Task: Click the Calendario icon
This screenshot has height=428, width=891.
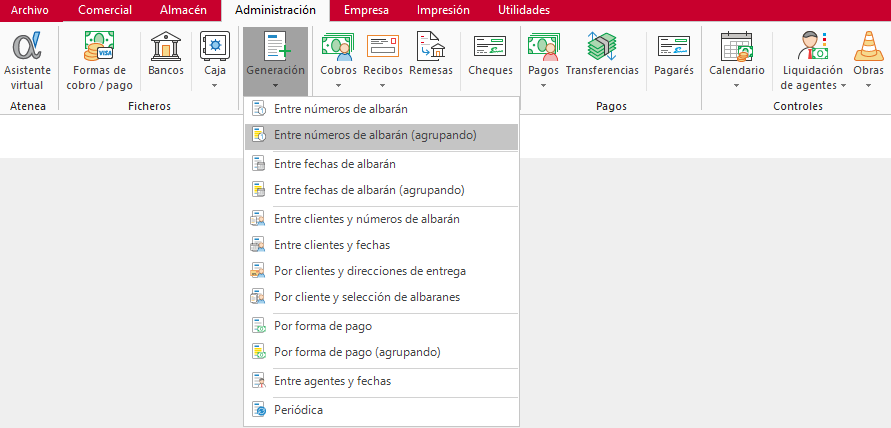Action: (x=737, y=47)
